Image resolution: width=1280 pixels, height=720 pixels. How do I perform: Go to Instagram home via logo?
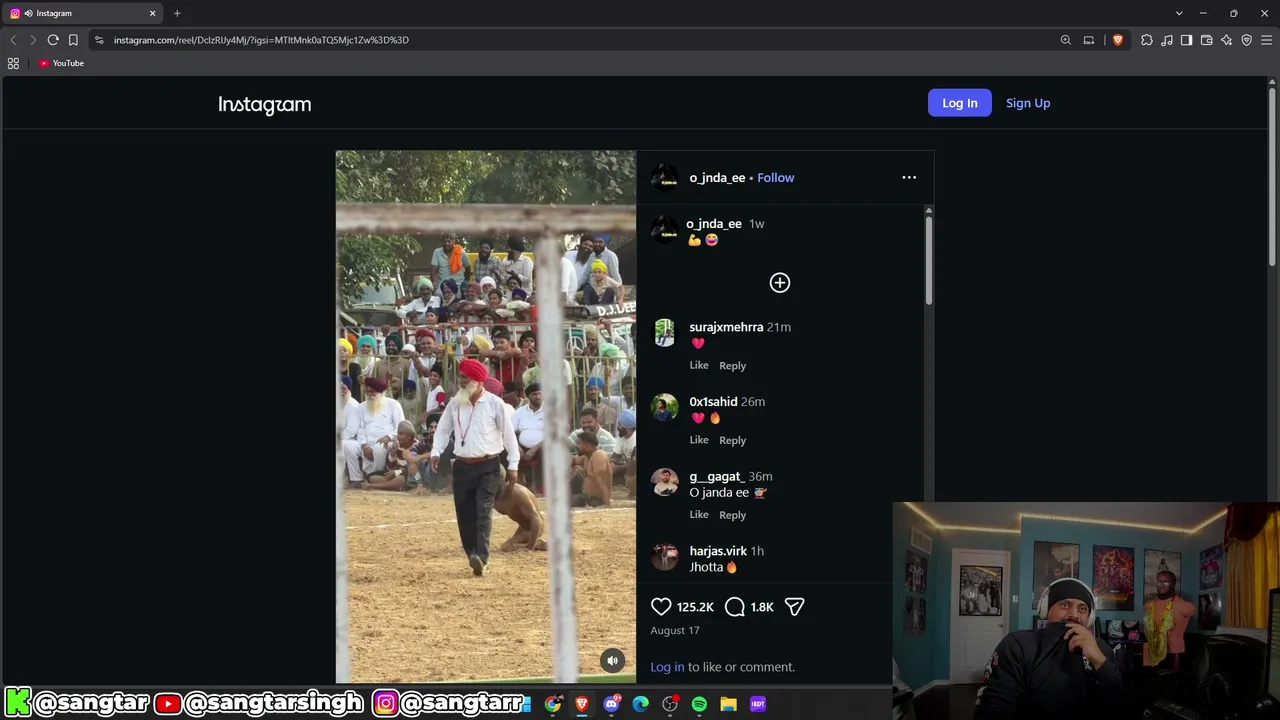click(x=265, y=104)
